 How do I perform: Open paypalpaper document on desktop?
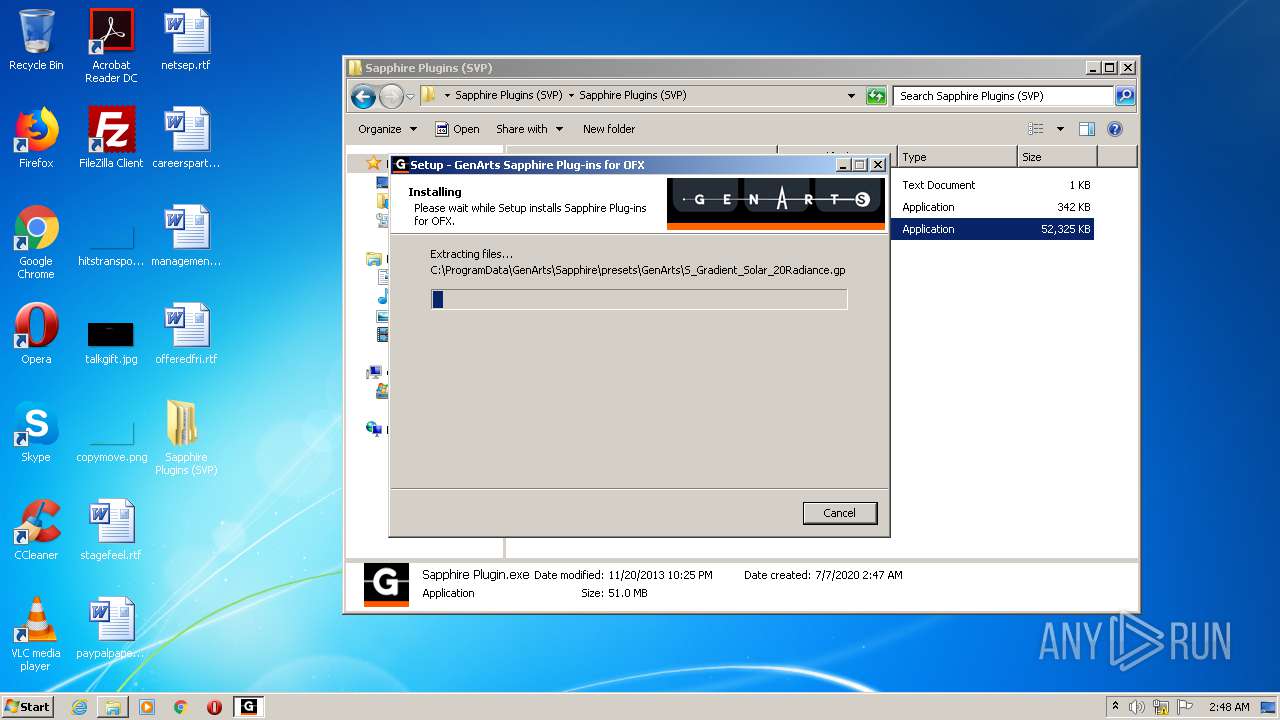click(x=111, y=628)
